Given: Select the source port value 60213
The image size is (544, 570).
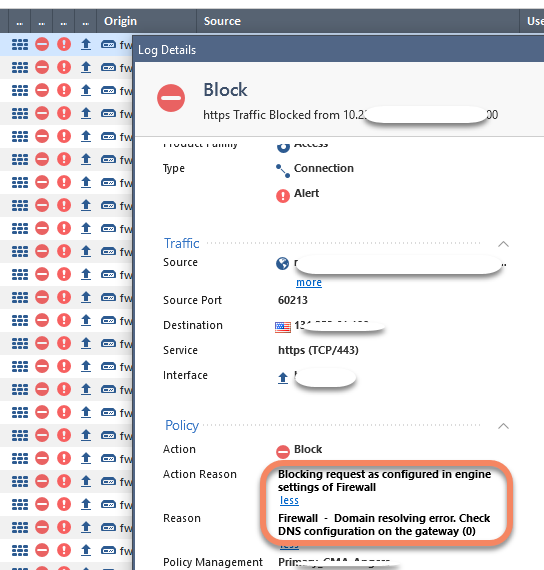Looking at the screenshot, I should click(x=293, y=300).
